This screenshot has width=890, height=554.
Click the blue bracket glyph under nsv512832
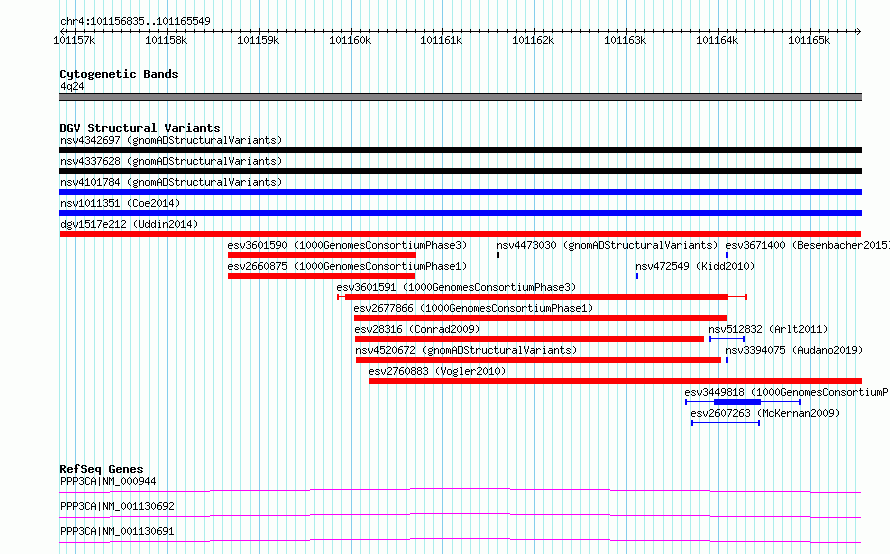click(x=727, y=339)
